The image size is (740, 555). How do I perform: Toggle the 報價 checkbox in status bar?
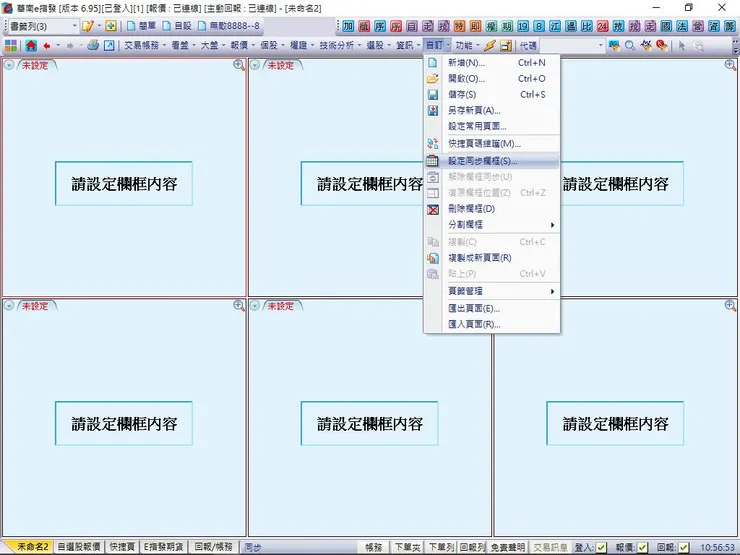(642, 547)
